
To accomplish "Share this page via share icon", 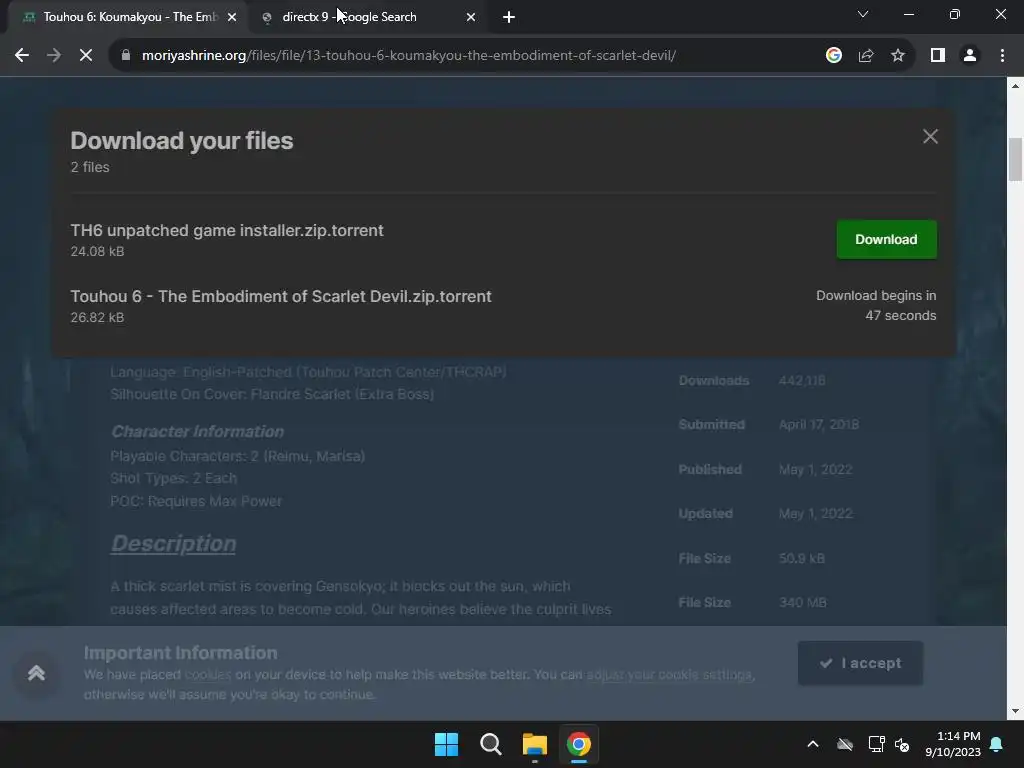I will pos(866,56).
